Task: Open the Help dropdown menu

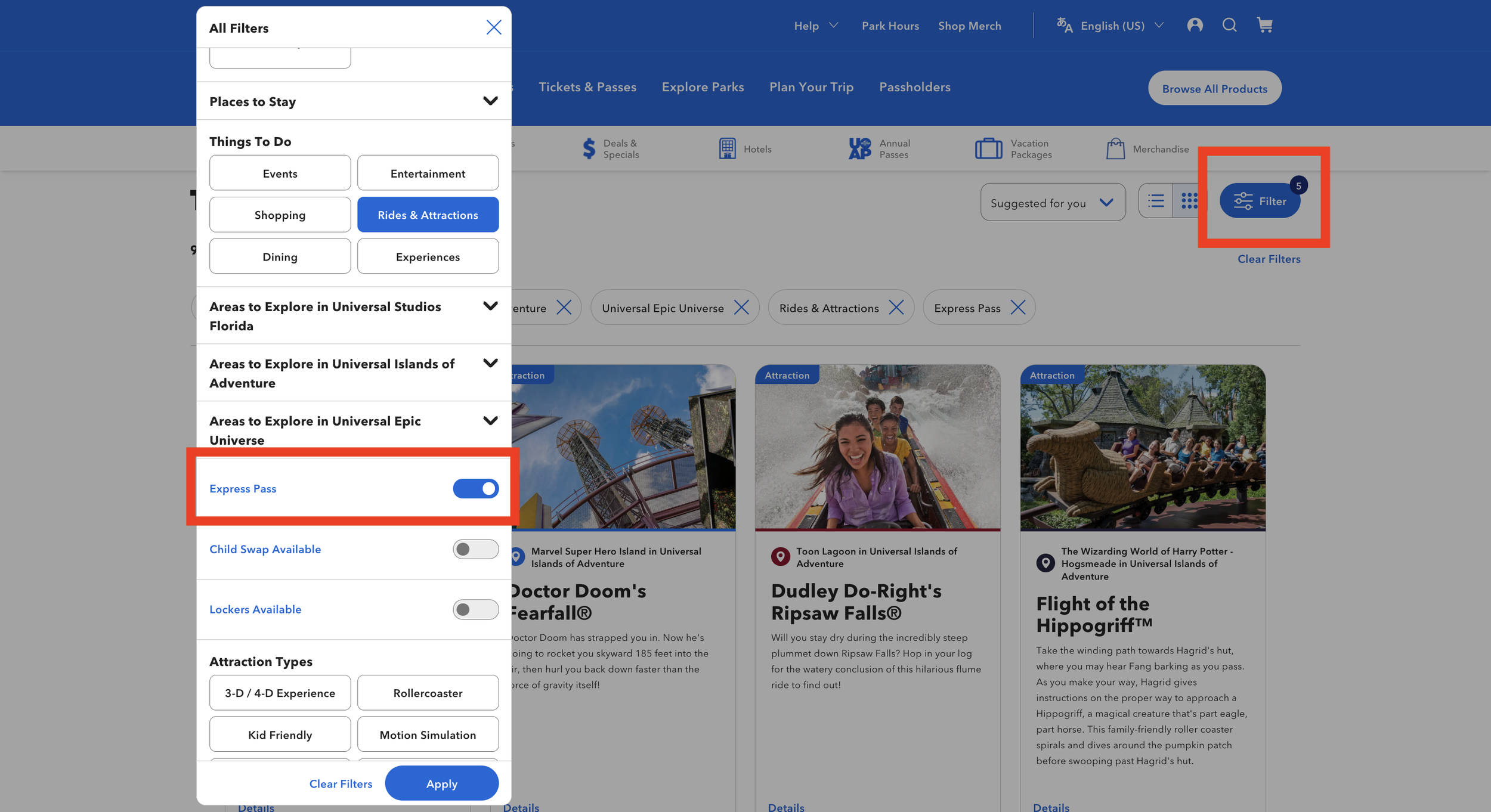Action: click(x=816, y=26)
